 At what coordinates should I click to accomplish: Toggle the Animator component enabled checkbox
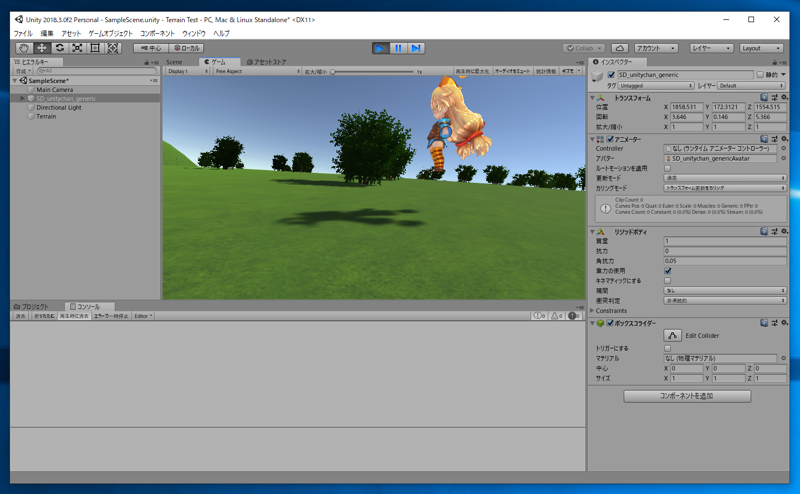click(x=610, y=139)
